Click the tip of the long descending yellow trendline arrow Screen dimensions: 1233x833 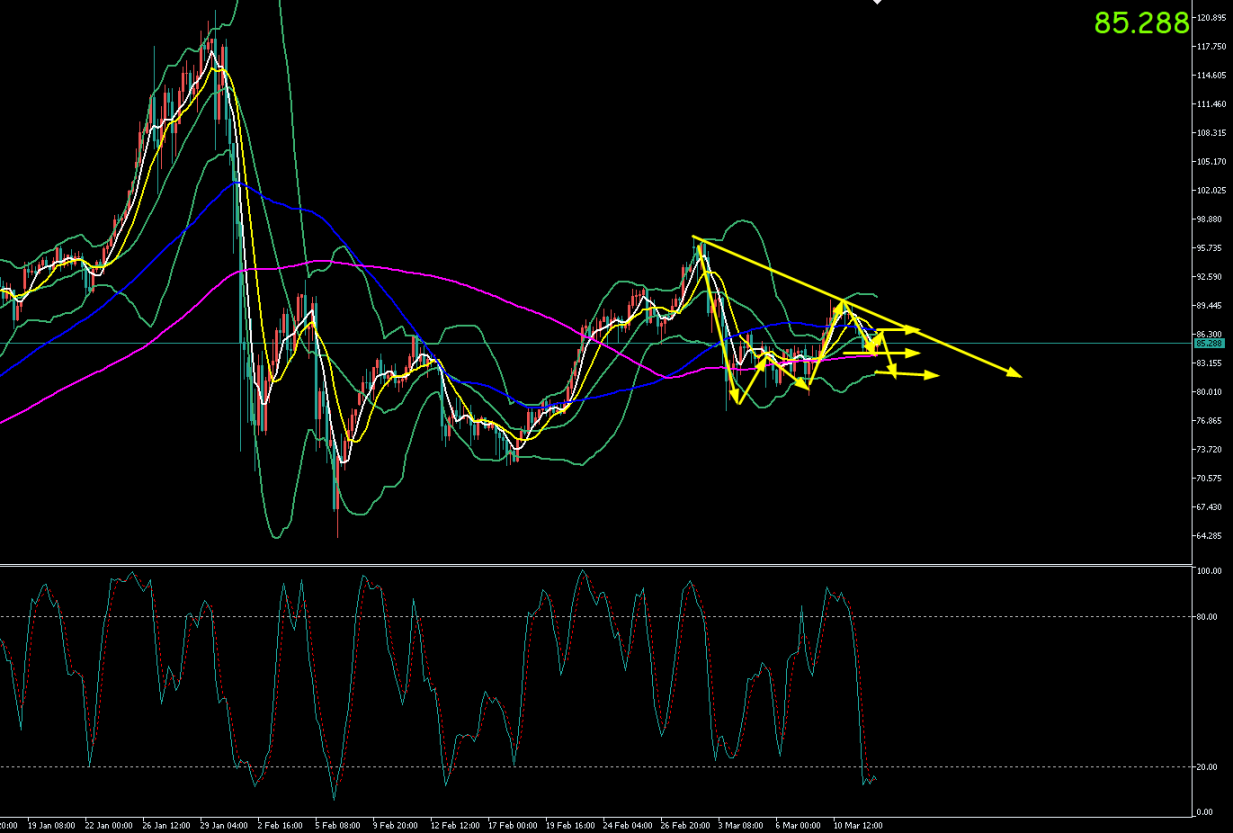(x=1018, y=375)
